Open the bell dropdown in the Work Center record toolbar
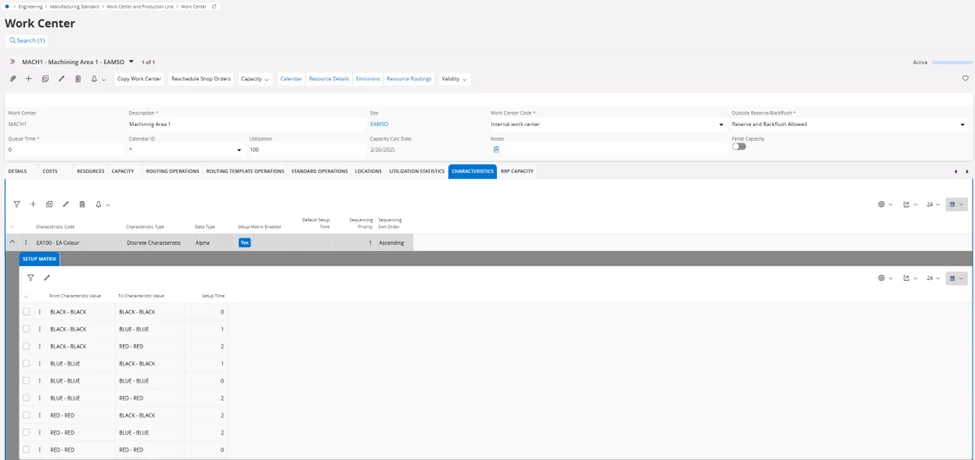975x460 pixels. click(x=98, y=79)
